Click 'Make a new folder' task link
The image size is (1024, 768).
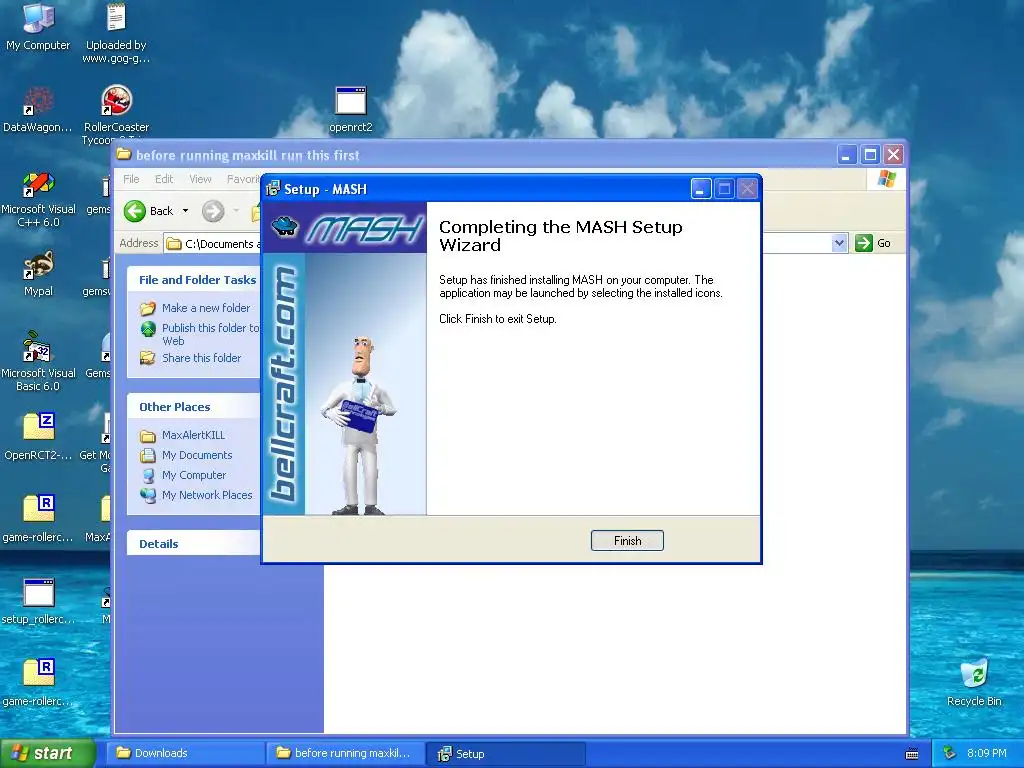(x=206, y=308)
